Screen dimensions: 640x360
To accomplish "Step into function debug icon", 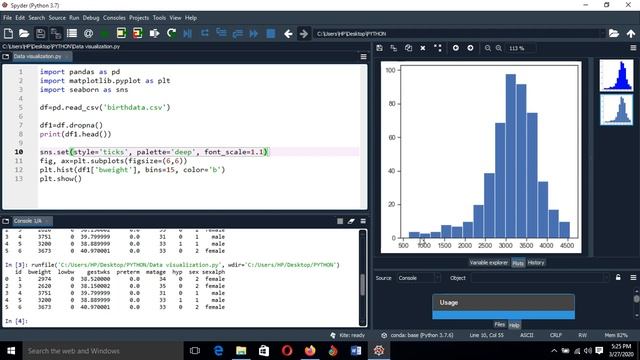I will click(x=221, y=33).
